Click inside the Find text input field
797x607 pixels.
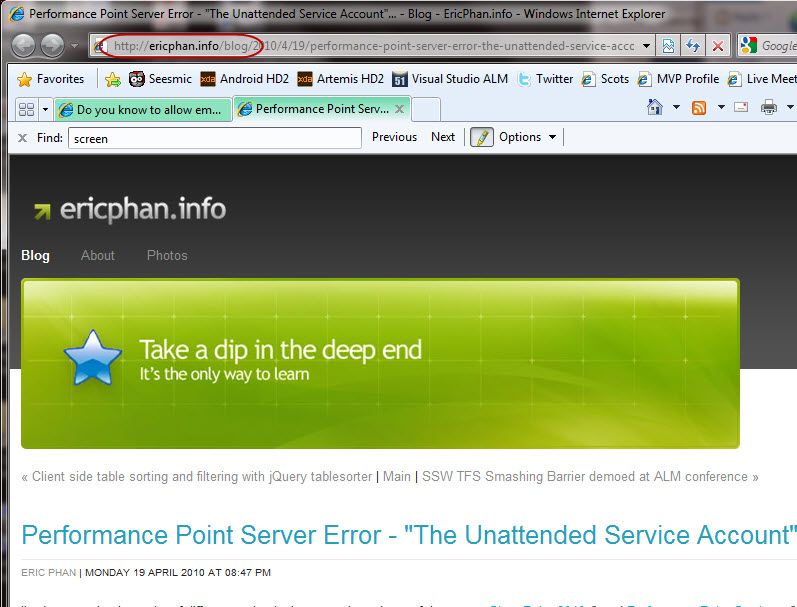point(214,138)
